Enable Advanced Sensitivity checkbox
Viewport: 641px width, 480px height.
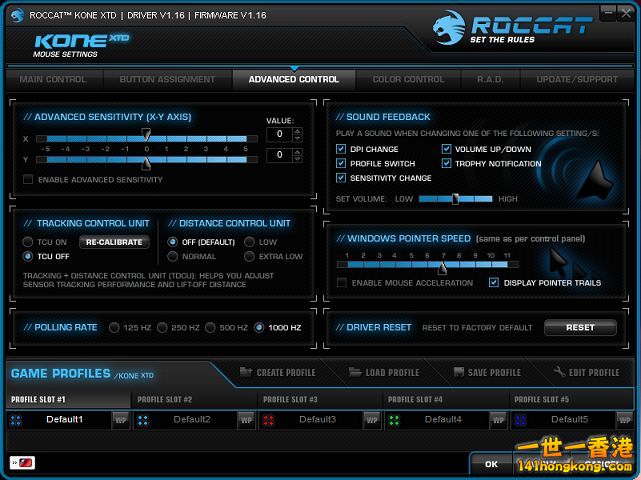click(x=28, y=179)
